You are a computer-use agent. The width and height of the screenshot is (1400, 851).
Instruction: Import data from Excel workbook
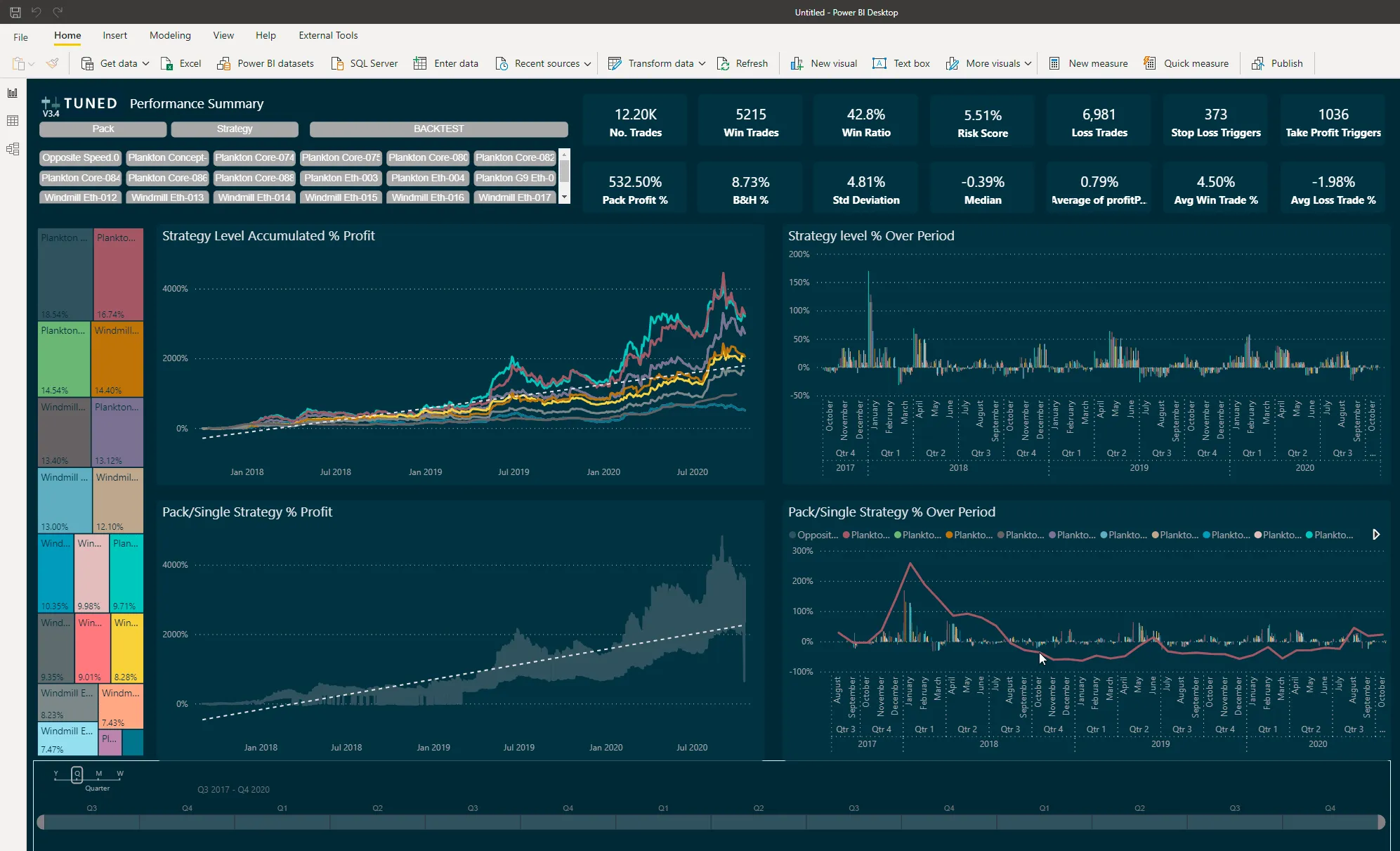[x=181, y=63]
